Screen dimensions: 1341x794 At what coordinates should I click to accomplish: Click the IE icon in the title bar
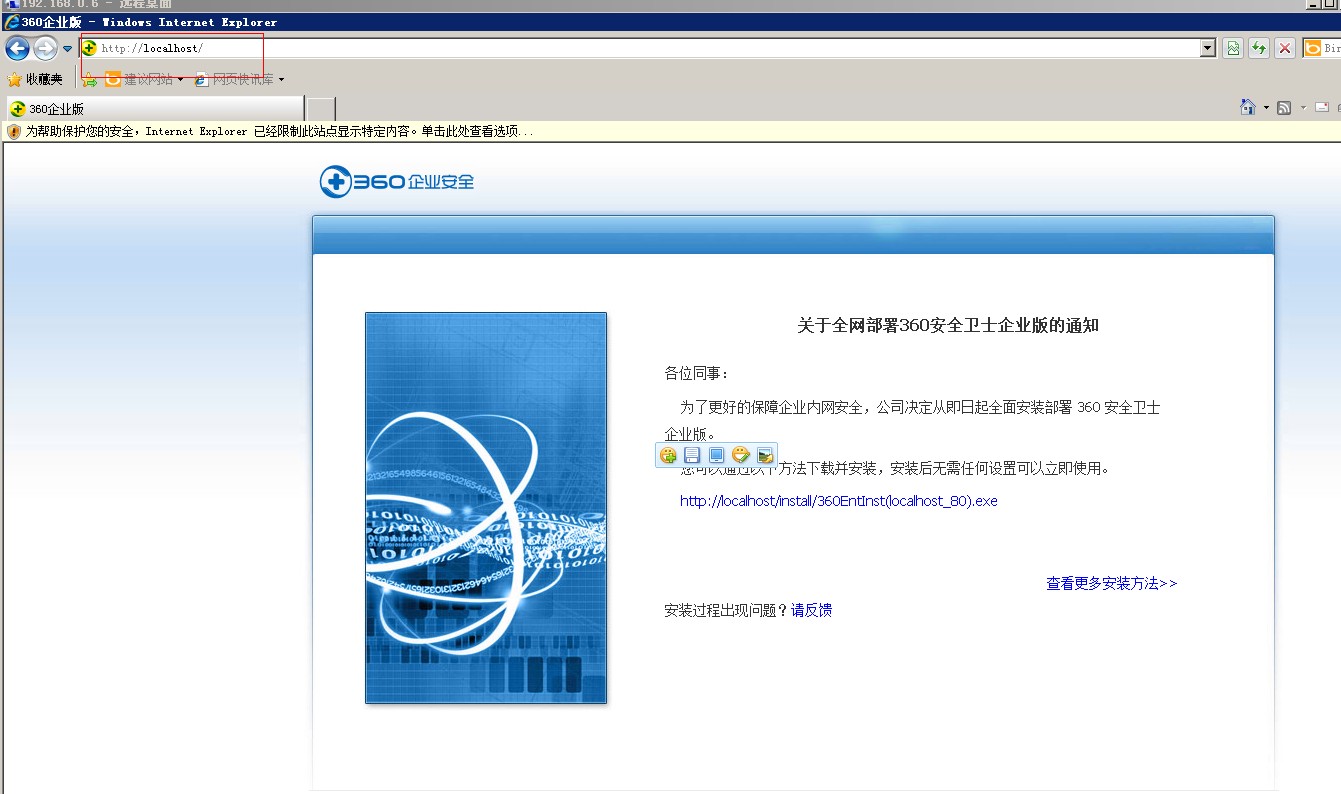[x=11, y=22]
